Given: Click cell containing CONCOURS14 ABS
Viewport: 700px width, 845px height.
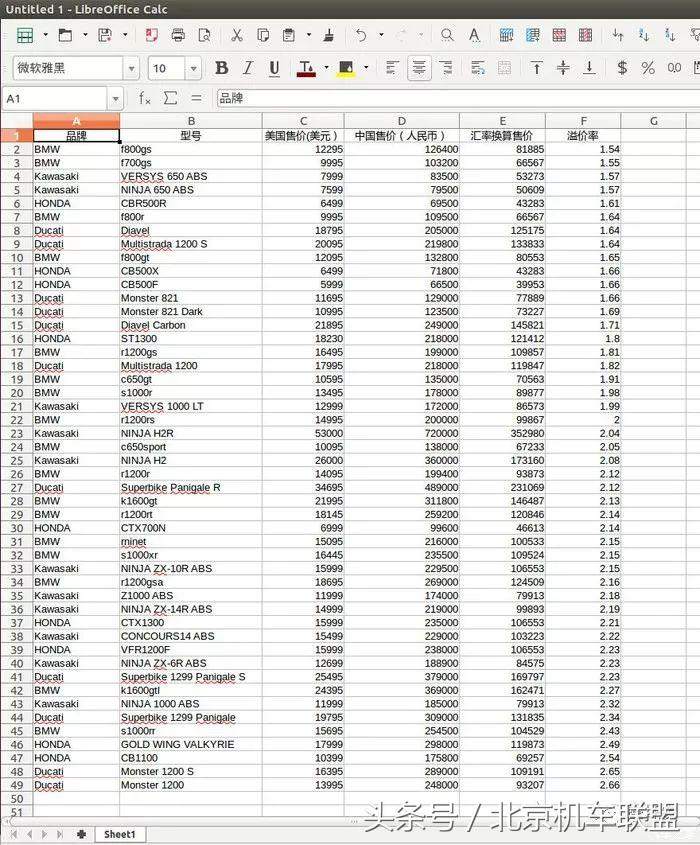Looking at the screenshot, I should [191, 636].
